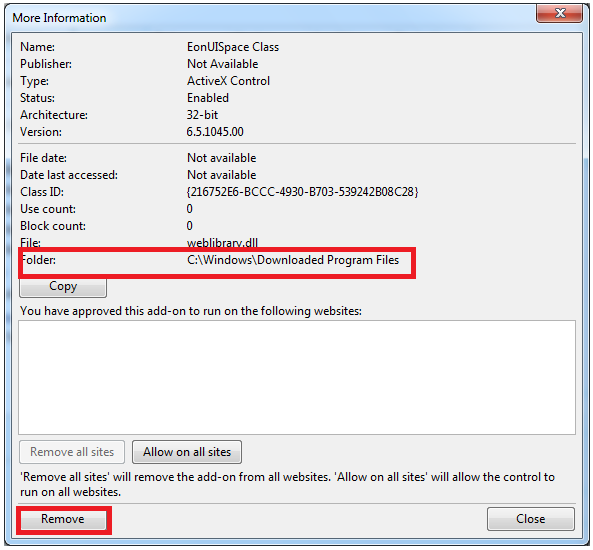Click the folder path C:\Windows\Downloaded Program Files

click(x=293, y=260)
